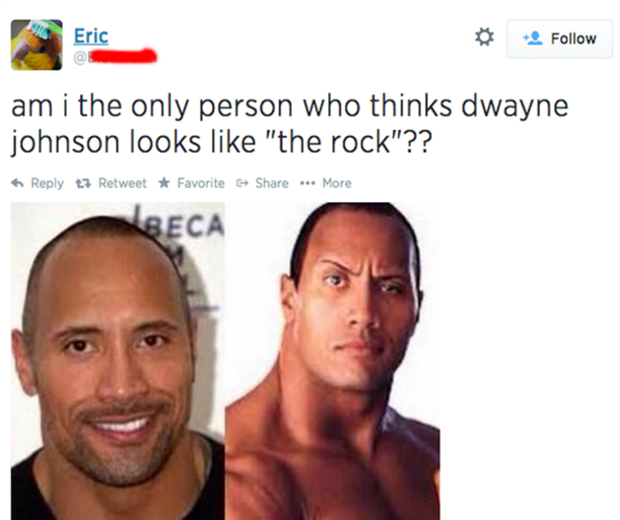Click the Follow button
620x520 pixels.
coord(560,39)
